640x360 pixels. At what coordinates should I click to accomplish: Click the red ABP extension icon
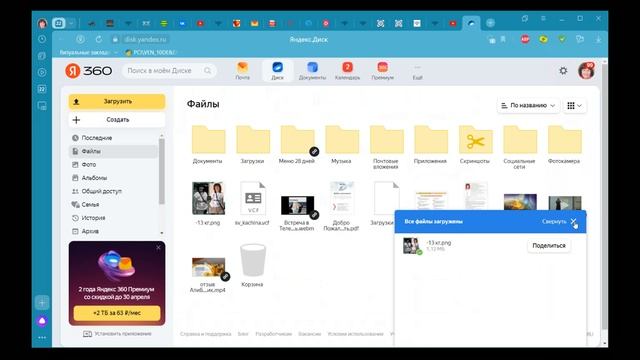[525, 39]
